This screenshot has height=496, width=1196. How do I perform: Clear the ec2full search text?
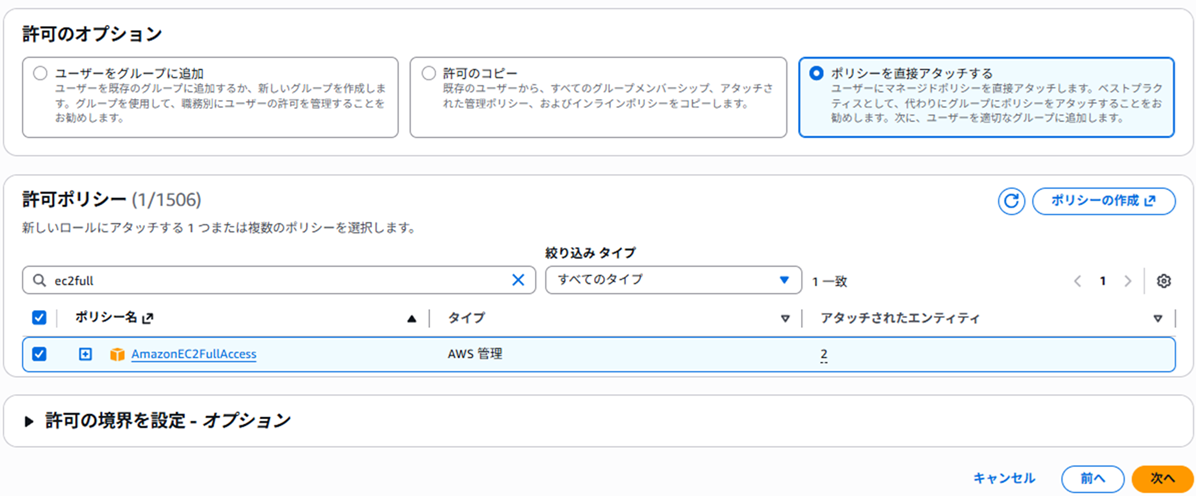click(x=518, y=280)
